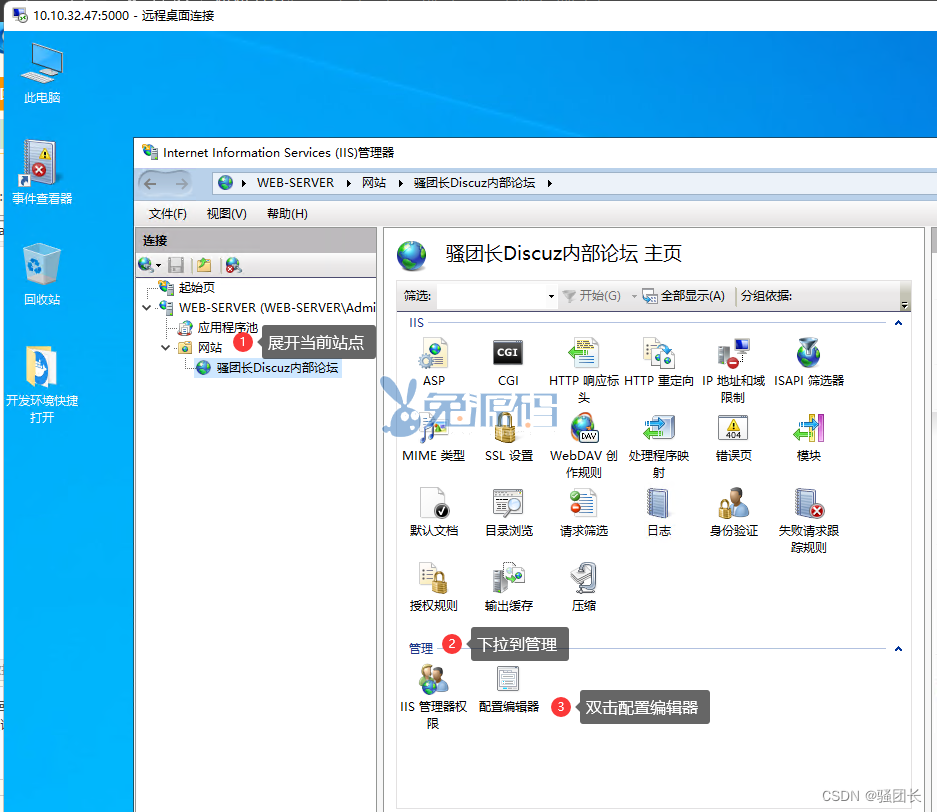Select 骚团长Discuz内部论坛 site in the tree

[277, 367]
